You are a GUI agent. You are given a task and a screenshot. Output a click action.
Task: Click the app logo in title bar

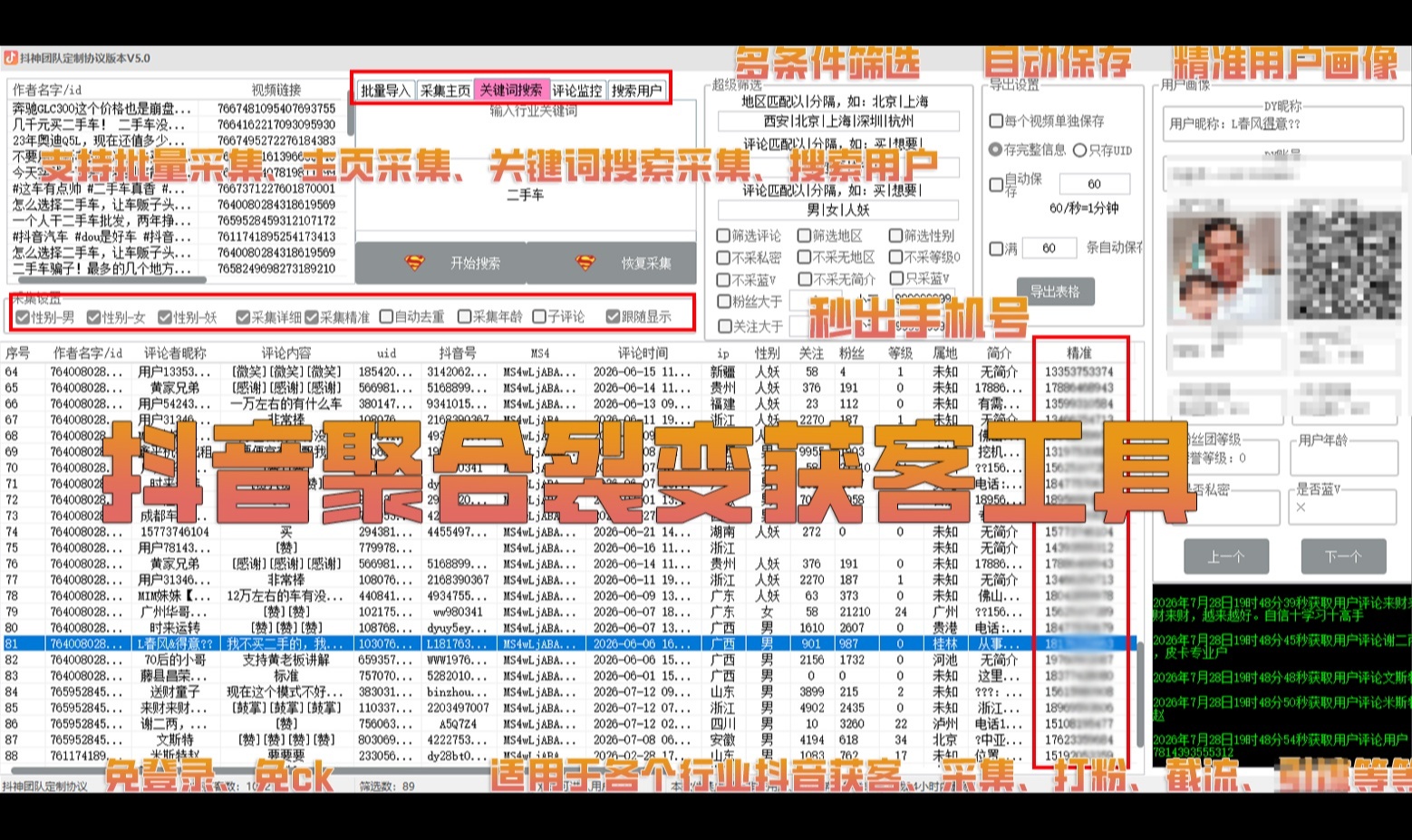(11, 58)
